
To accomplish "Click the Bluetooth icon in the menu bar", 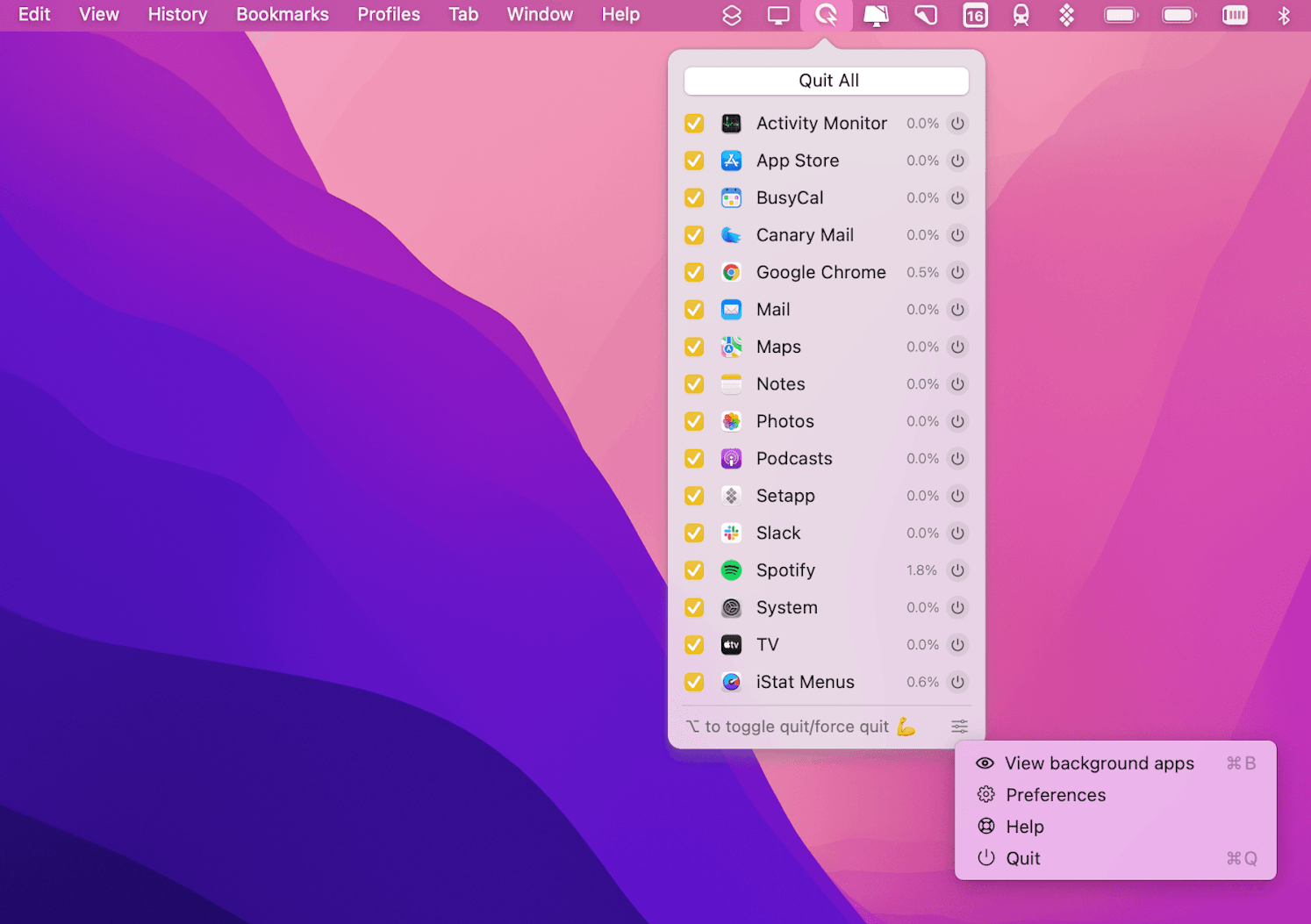I will point(1284,15).
